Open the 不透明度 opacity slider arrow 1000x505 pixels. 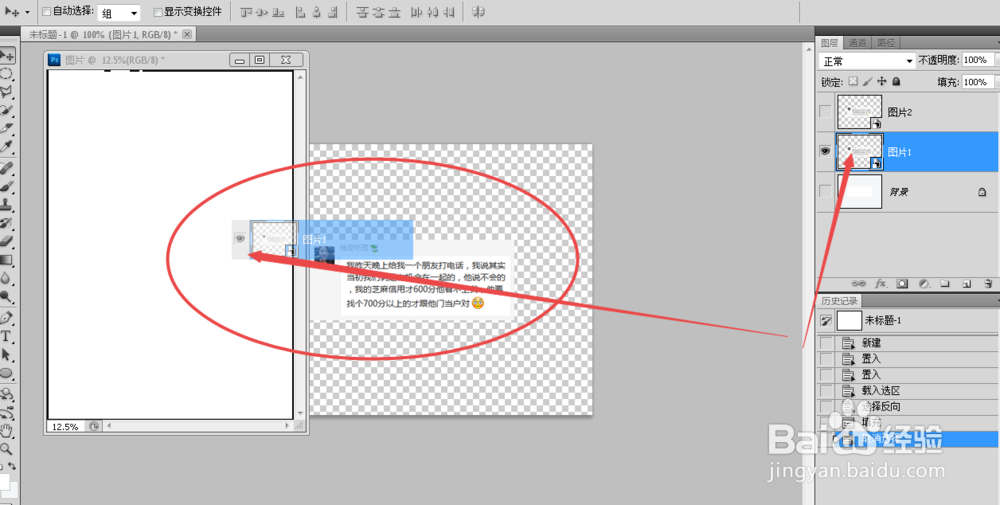996,59
